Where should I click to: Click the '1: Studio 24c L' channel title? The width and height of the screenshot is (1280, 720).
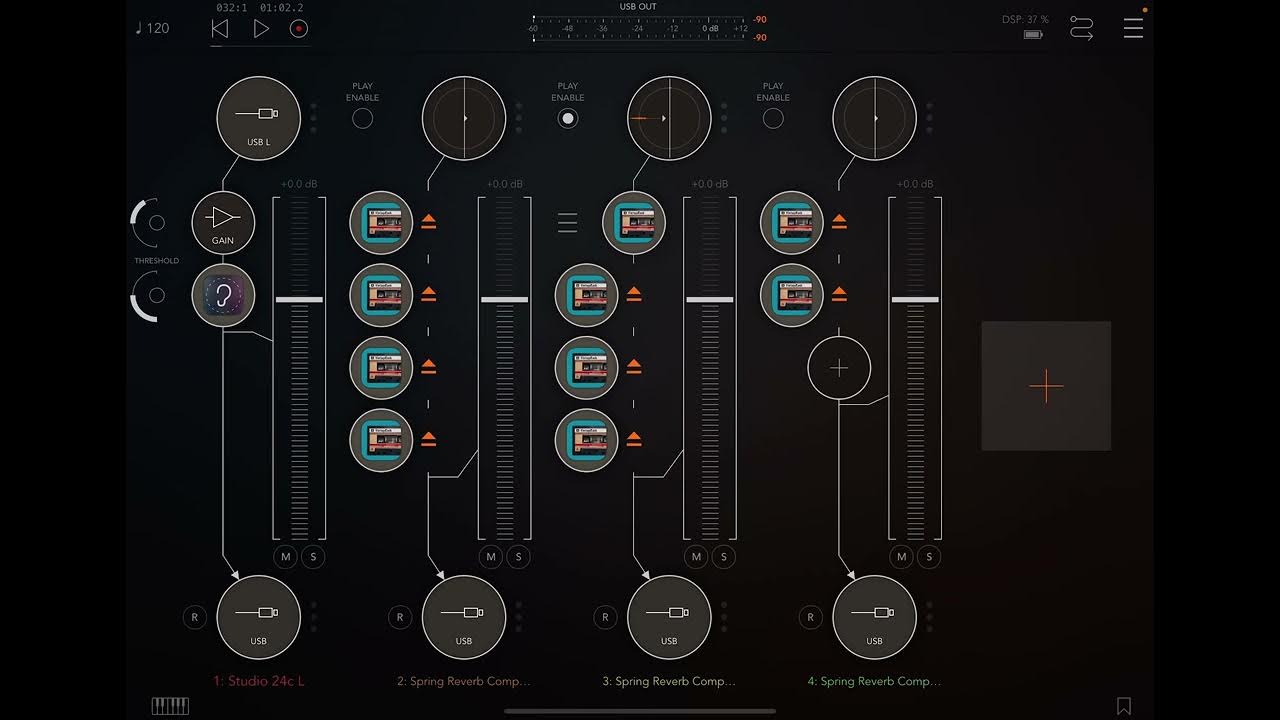click(x=259, y=681)
